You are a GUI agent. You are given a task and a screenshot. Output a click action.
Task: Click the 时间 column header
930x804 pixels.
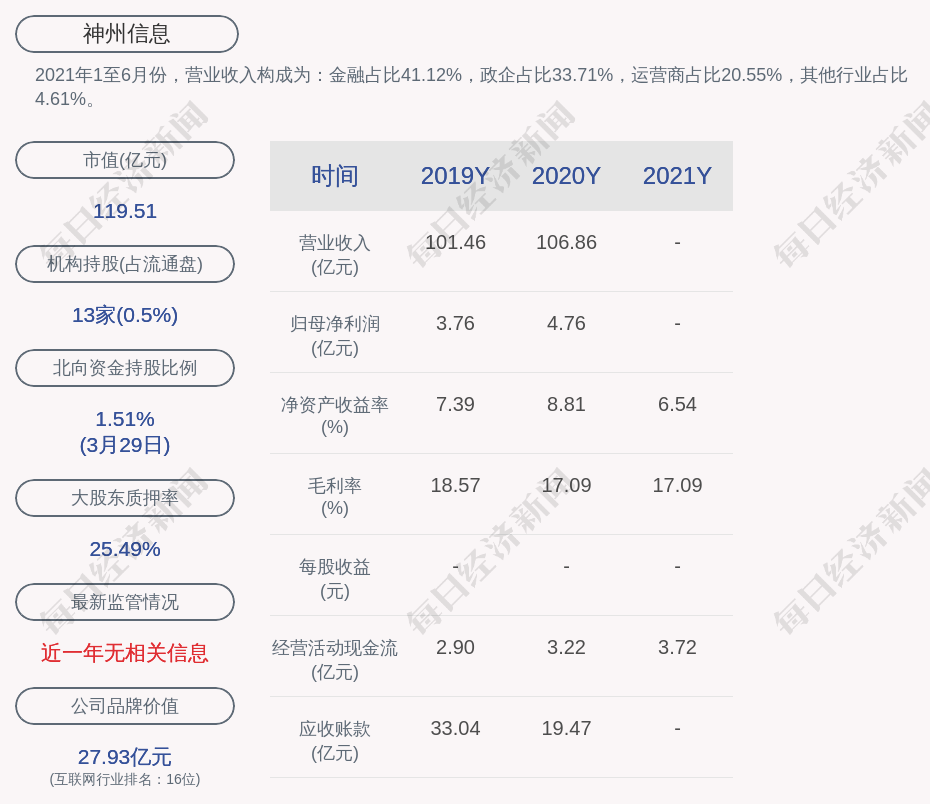tap(335, 176)
